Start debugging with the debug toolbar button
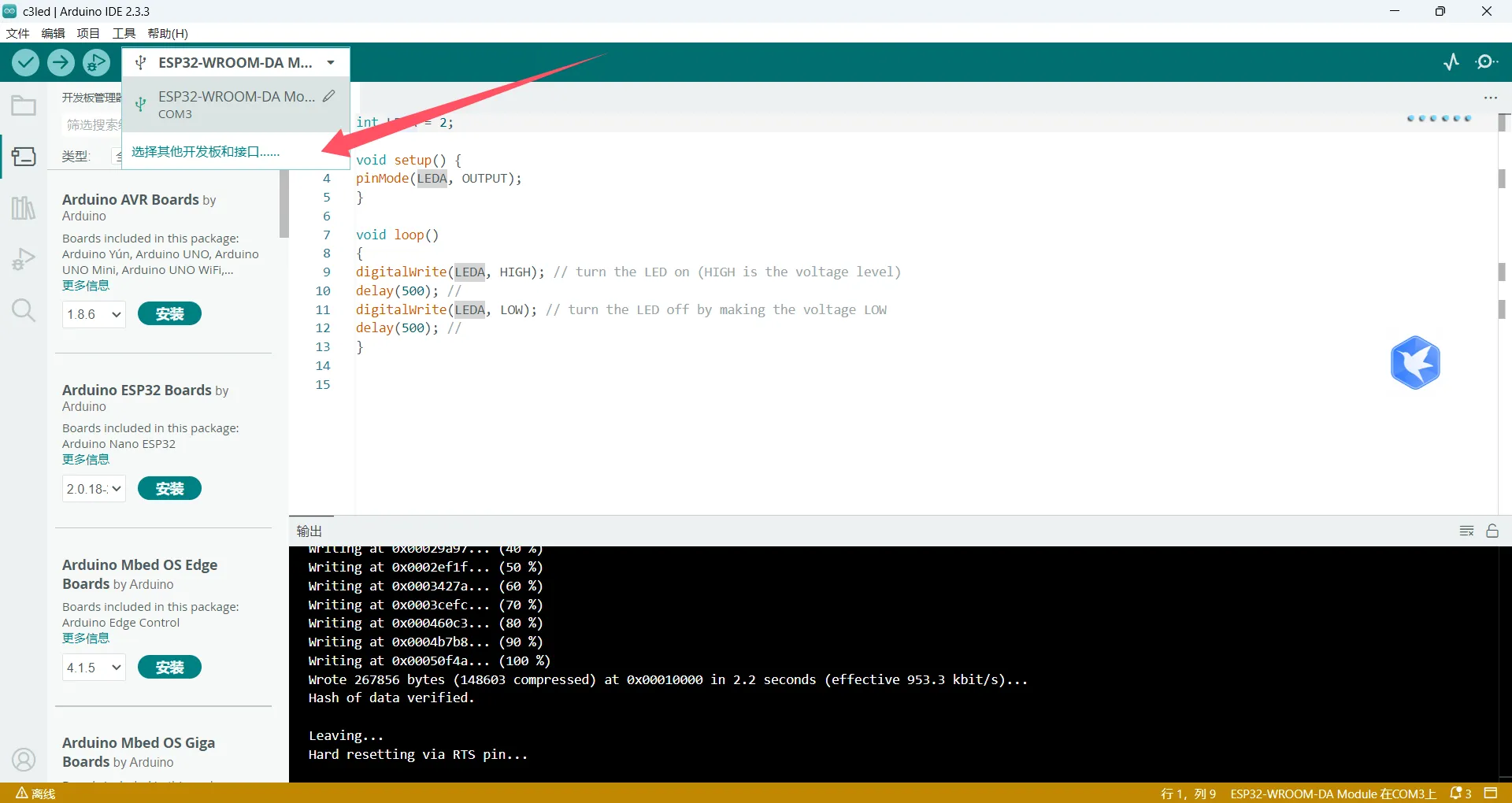 click(97, 62)
